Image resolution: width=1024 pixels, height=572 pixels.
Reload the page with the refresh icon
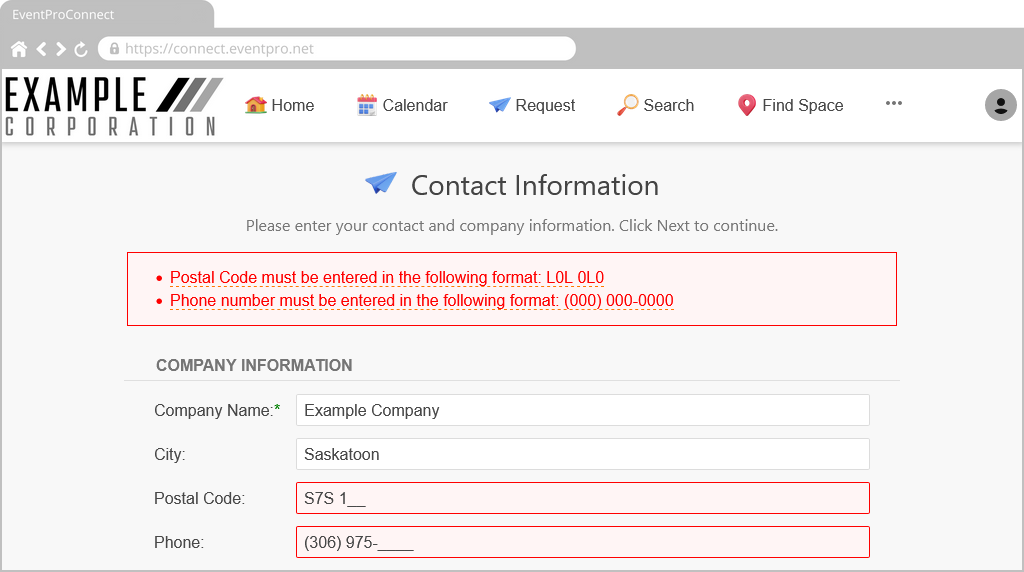[81, 49]
